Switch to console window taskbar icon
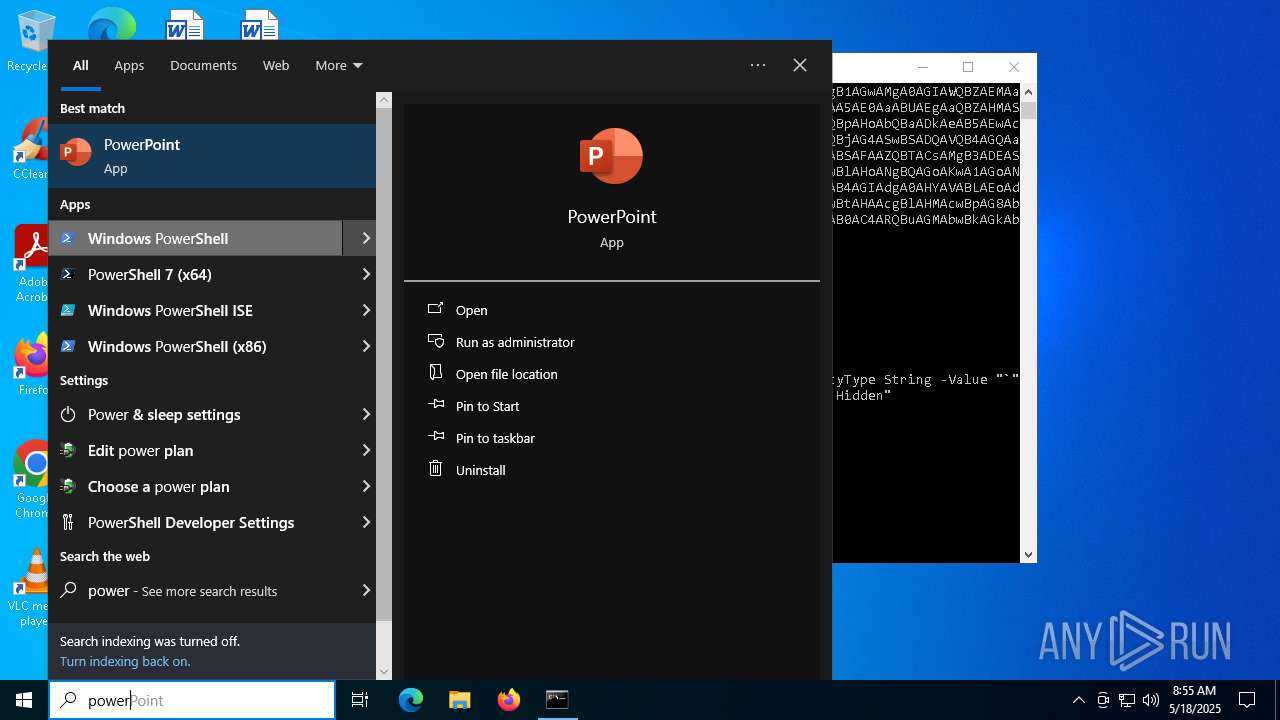The image size is (1280, 720). 557,700
